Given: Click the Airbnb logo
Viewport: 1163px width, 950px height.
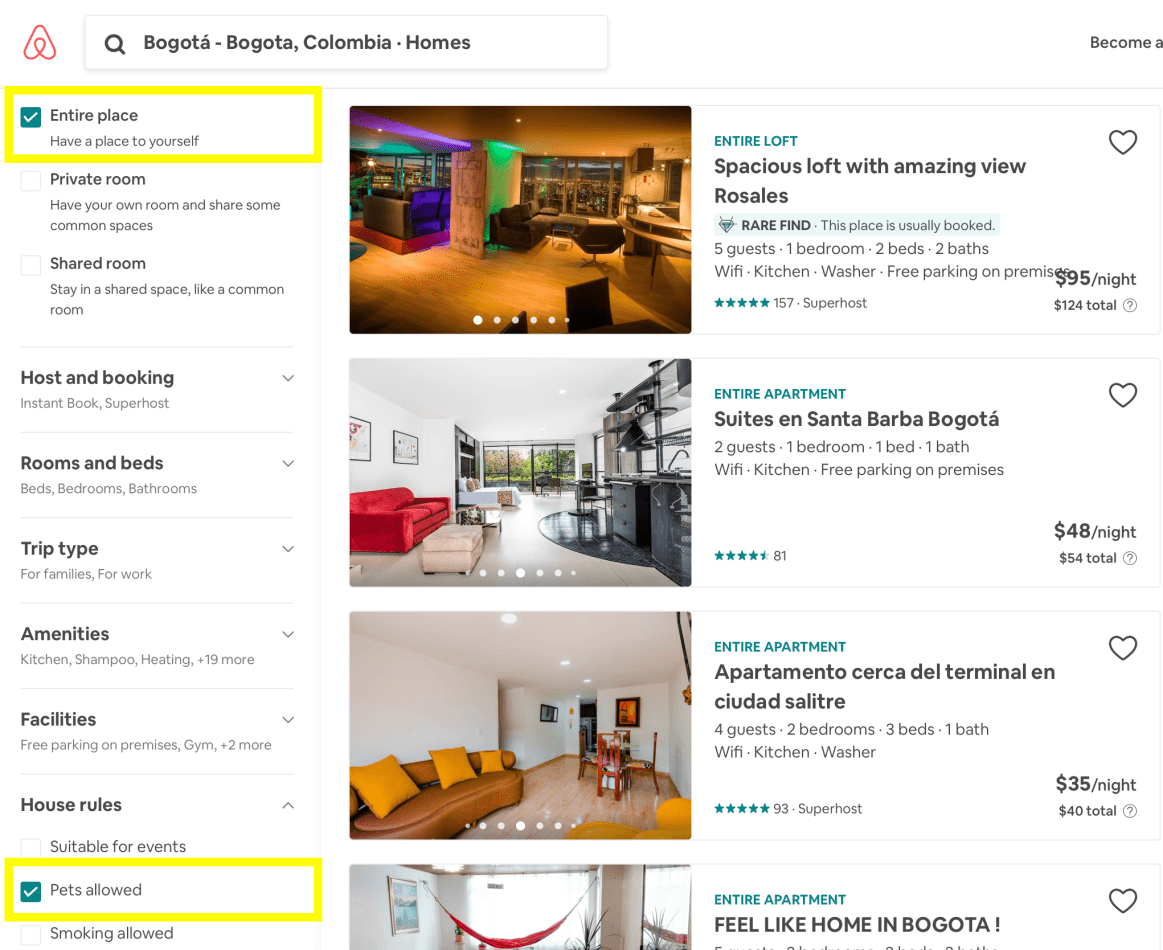Looking at the screenshot, I should click(x=40, y=42).
